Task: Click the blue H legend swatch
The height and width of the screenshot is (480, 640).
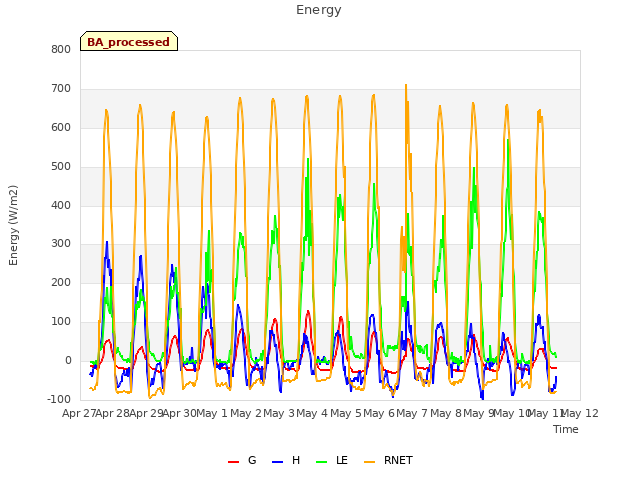Action: coord(278,462)
